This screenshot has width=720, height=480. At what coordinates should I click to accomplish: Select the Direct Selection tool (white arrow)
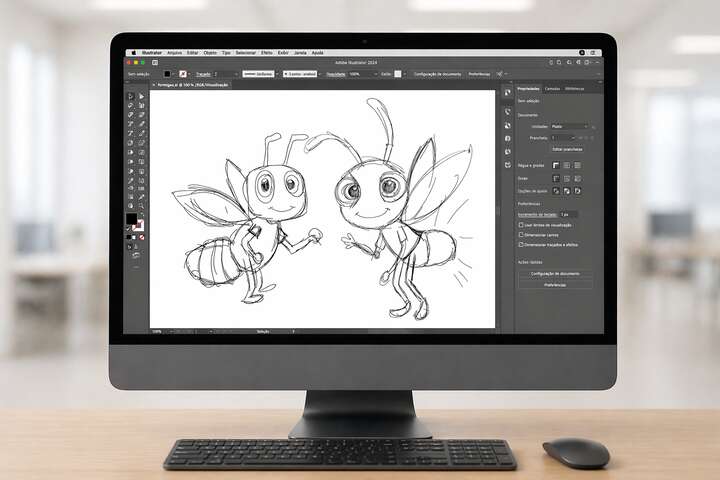pos(141,97)
